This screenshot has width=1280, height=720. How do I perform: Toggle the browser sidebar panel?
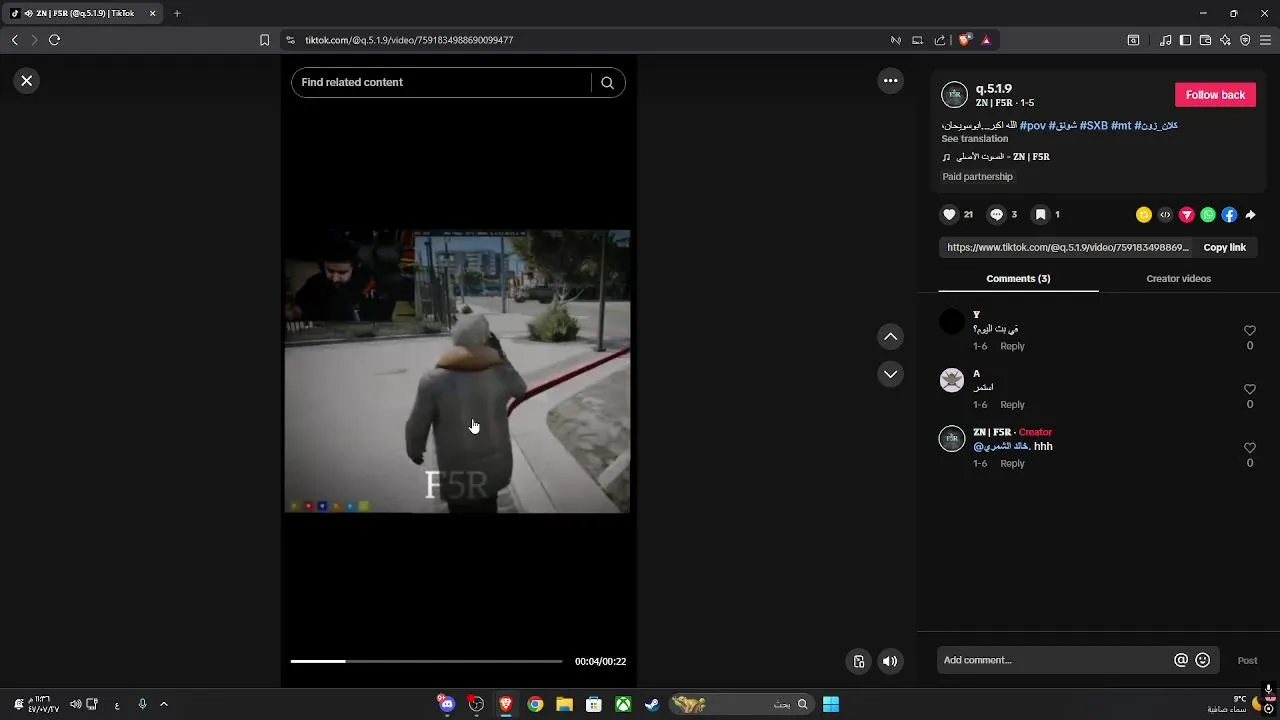(x=1185, y=40)
